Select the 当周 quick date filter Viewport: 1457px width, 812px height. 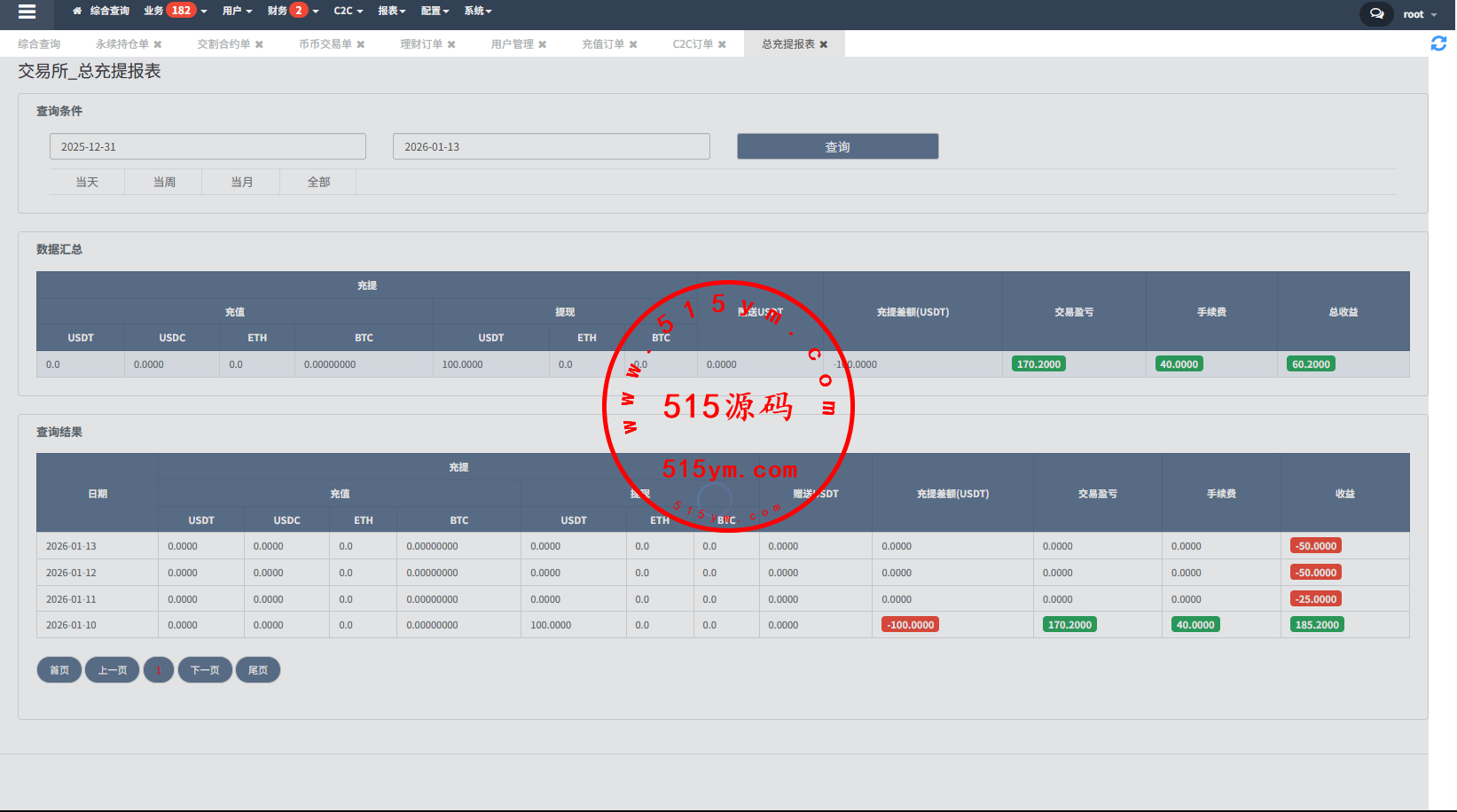tap(164, 182)
